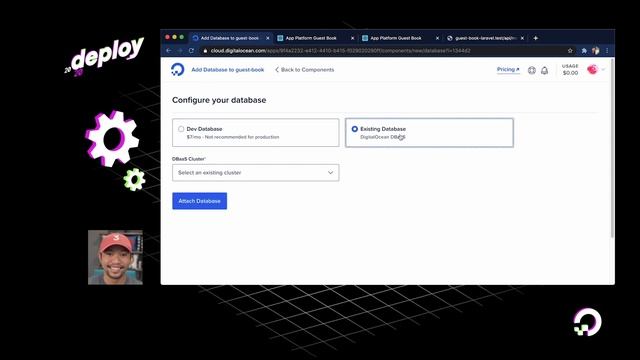
Task: Follow the Back to Components link
Action: 304,70
